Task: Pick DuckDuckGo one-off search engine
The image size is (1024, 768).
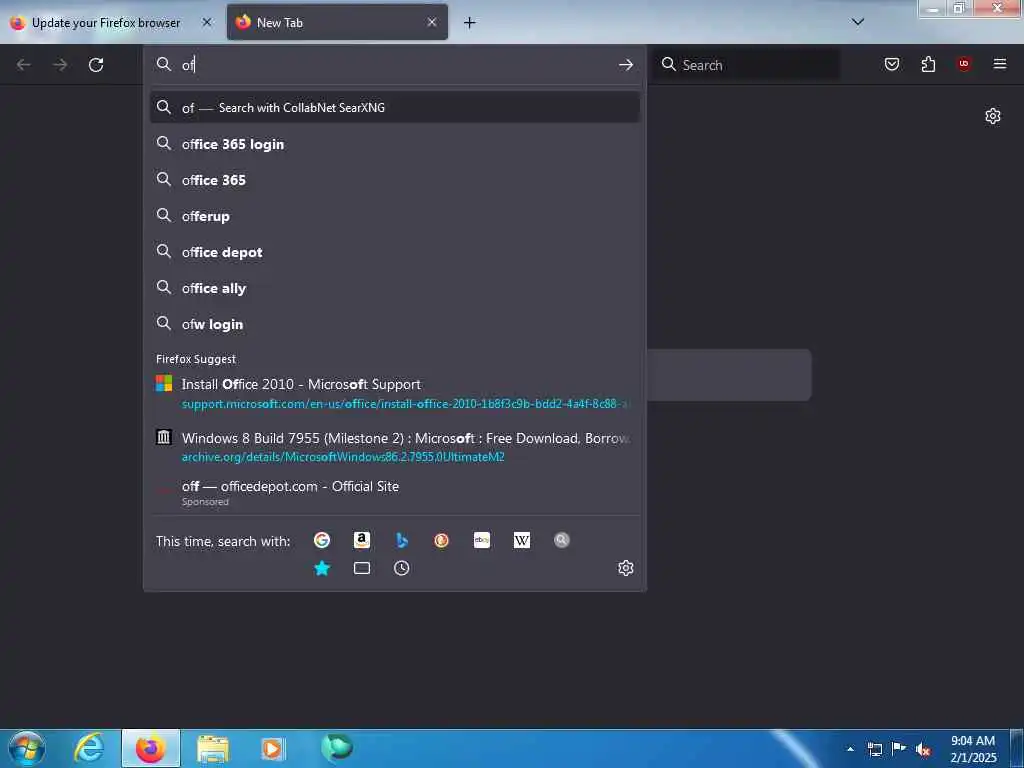Action: [441, 540]
